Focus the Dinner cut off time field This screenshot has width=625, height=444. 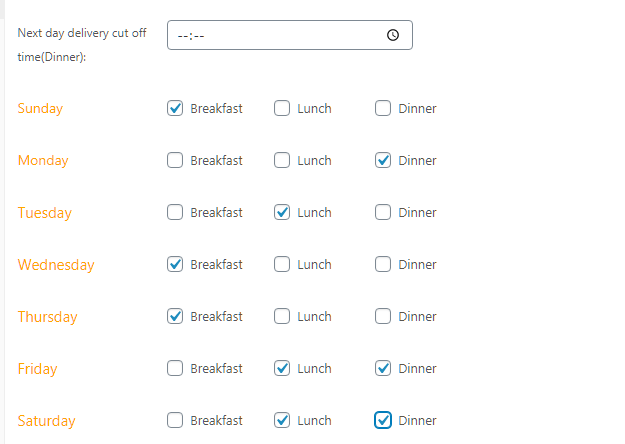(x=290, y=35)
